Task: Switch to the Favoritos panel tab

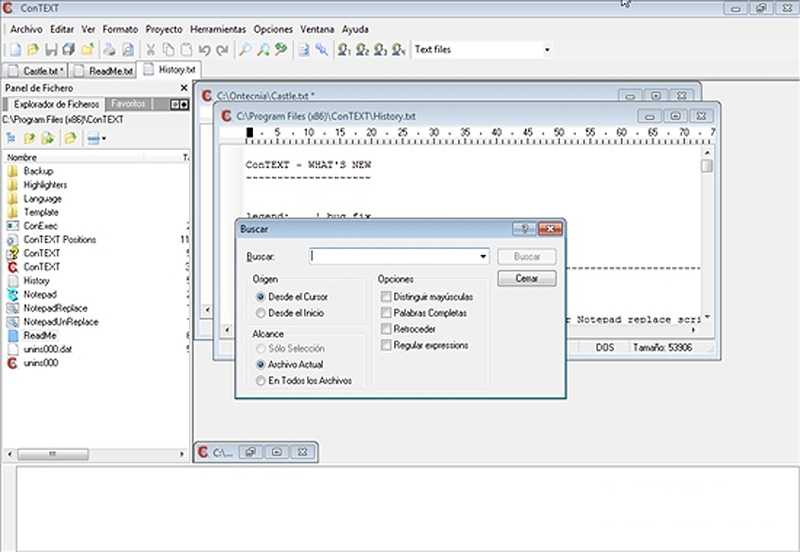Action: 128,104
